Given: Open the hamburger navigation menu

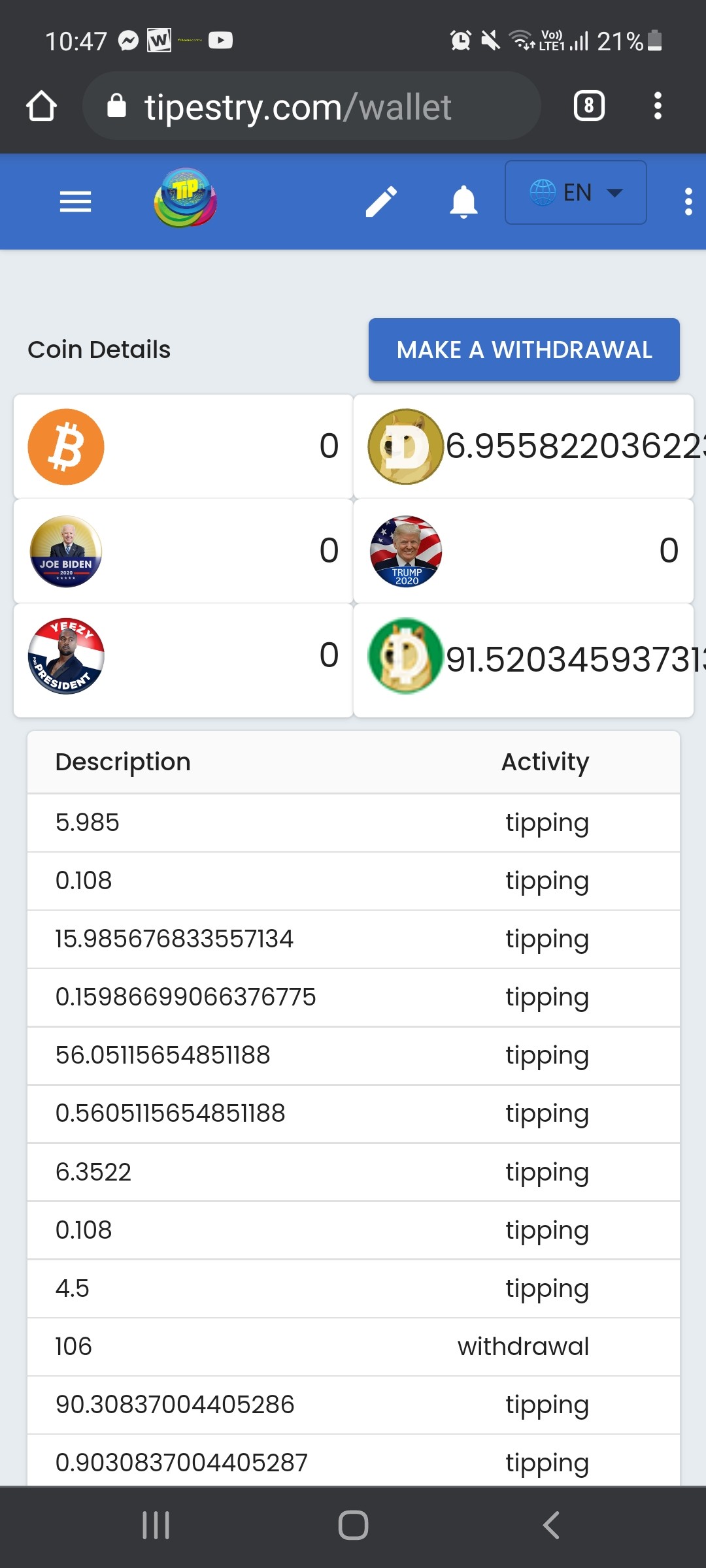Looking at the screenshot, I should coord(75,201).
